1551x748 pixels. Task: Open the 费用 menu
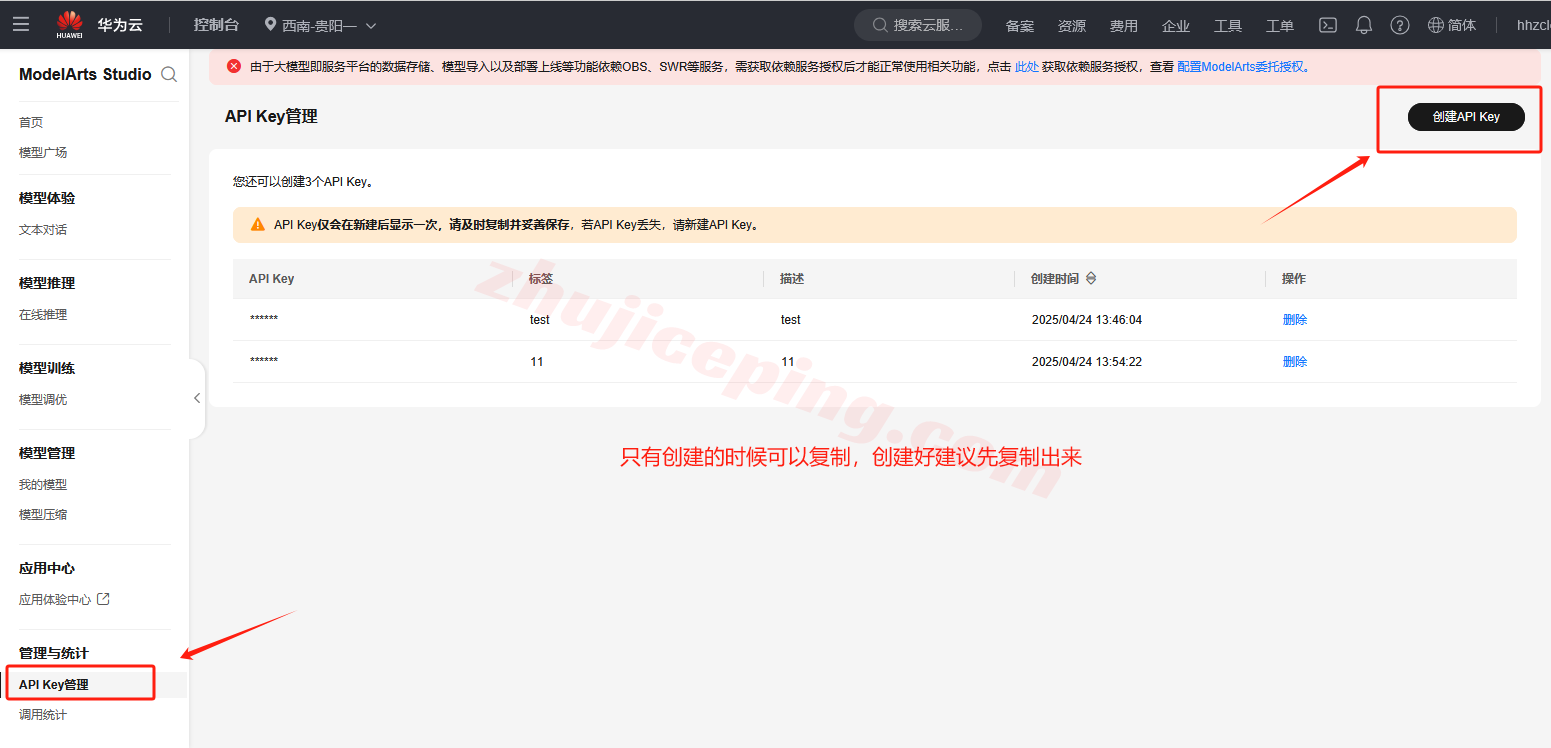[1123, 26]
